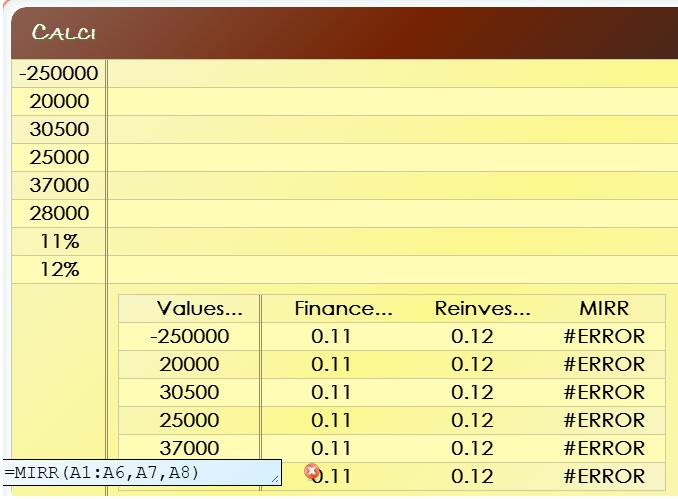
Task: Select the cell showing 11% finance rate
Action: tap(59, 242)
